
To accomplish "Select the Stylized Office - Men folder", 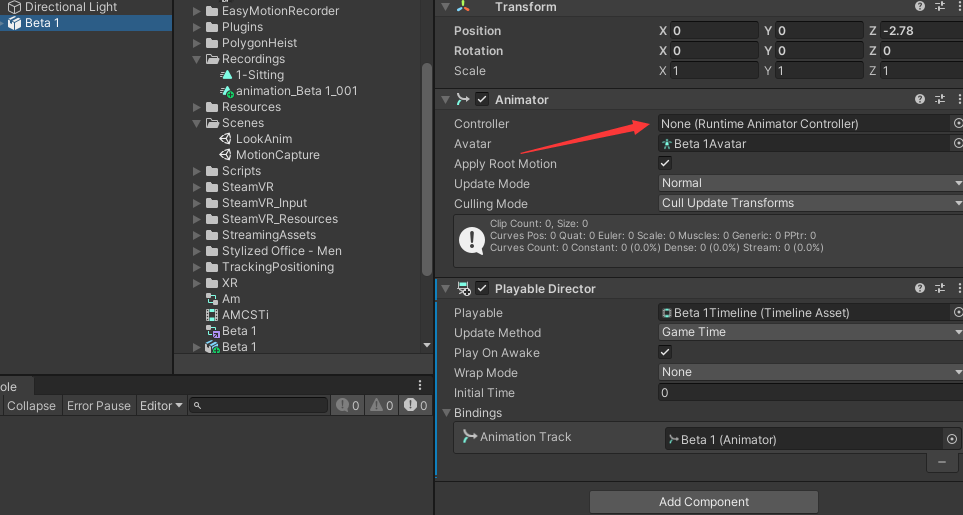I will [x=274, y=251].
